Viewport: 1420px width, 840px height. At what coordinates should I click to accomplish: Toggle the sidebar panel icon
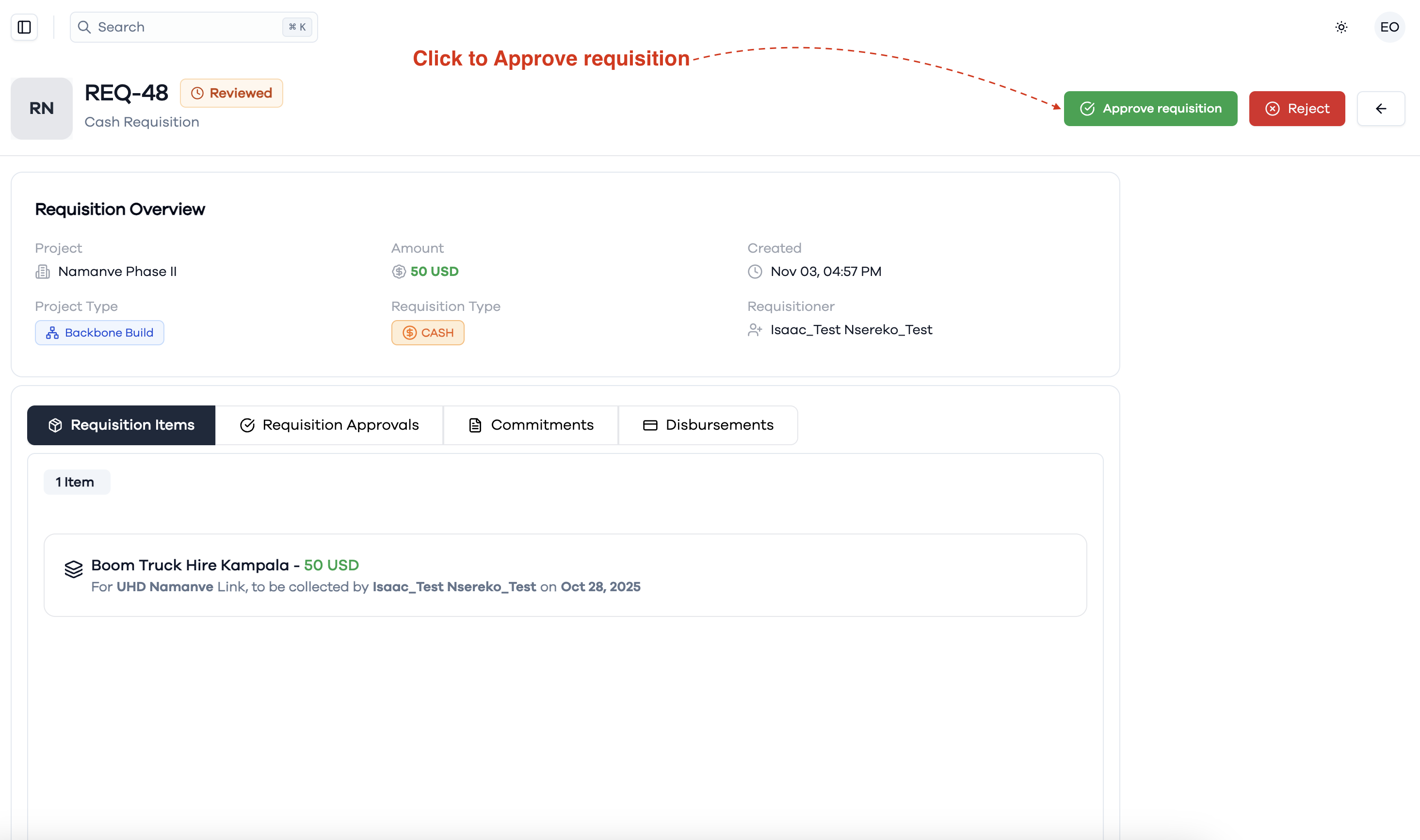[x=24, y=27]
